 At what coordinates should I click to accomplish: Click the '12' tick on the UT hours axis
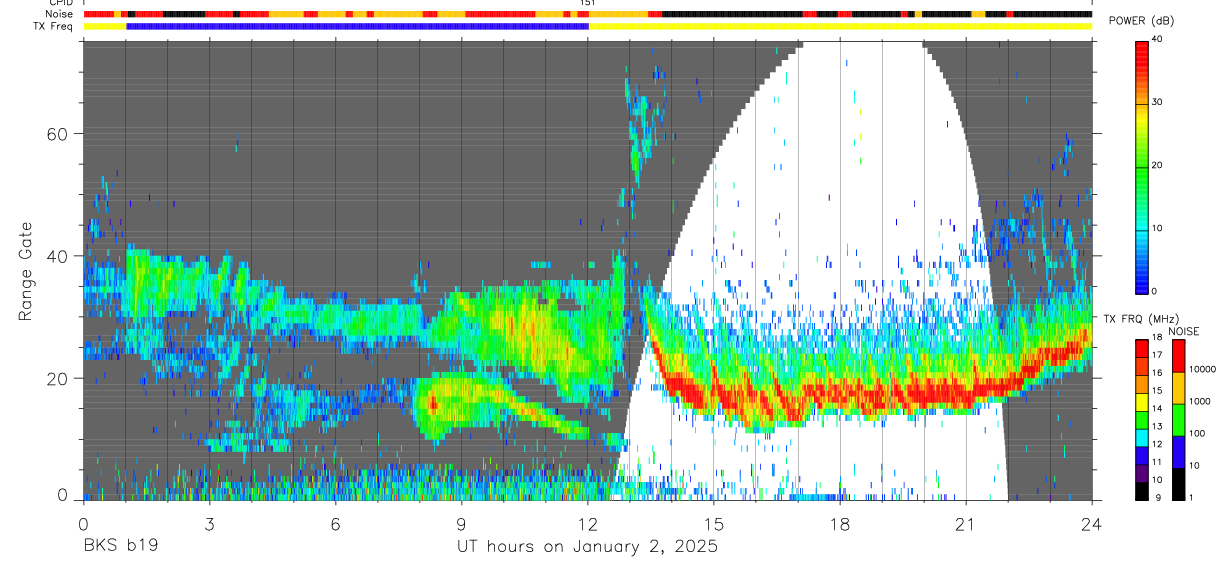588,523
